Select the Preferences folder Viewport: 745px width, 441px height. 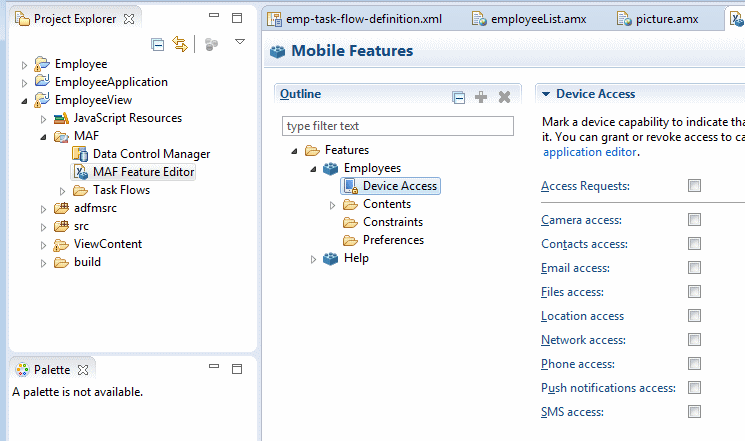[383, 240]
